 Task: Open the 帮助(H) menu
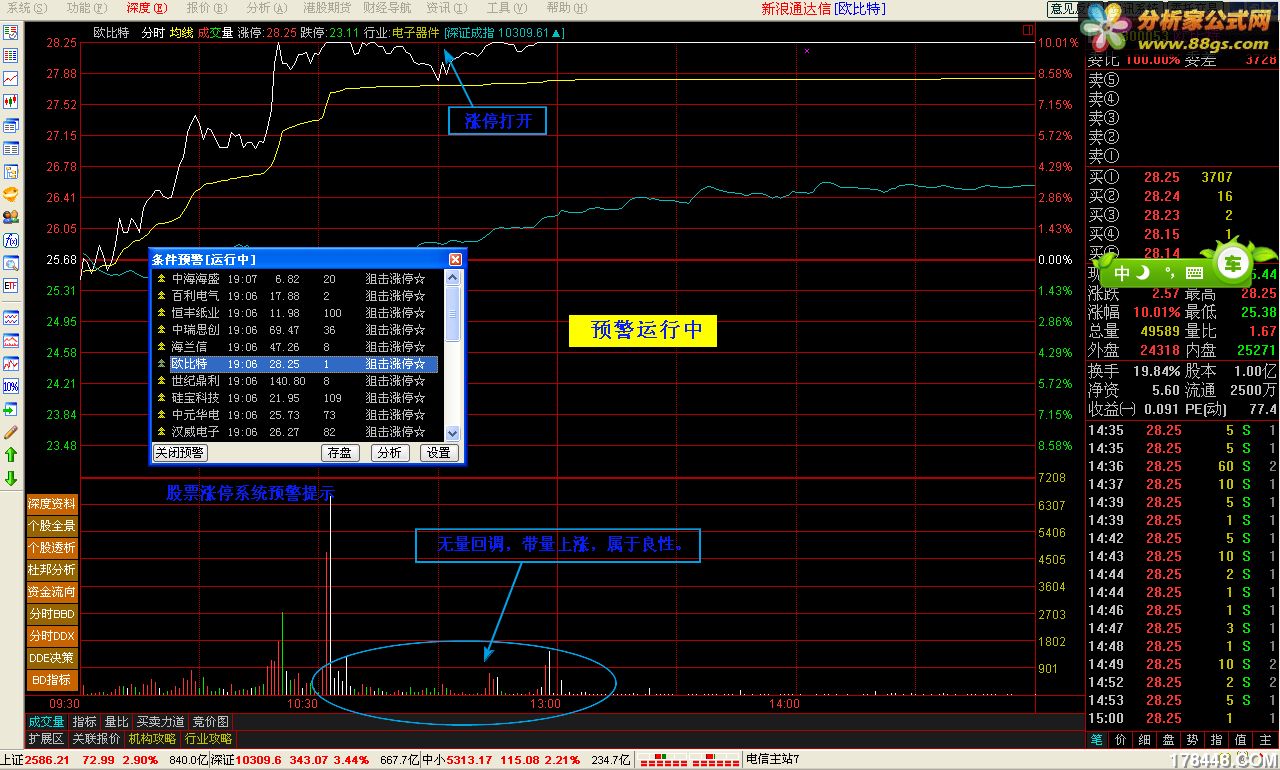coord(566,8)
